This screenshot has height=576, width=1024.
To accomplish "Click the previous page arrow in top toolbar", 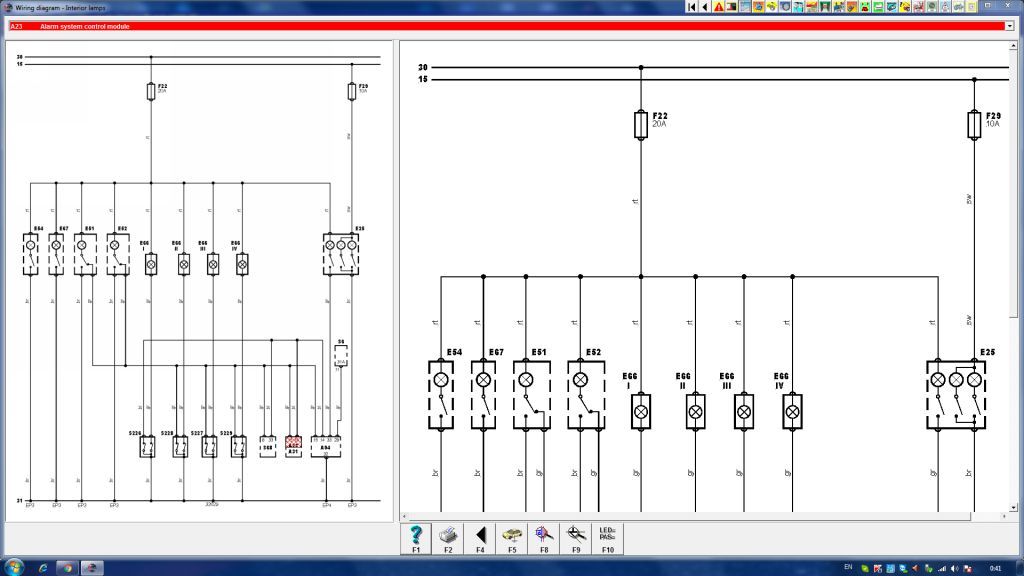I will [x=705, y=7].
